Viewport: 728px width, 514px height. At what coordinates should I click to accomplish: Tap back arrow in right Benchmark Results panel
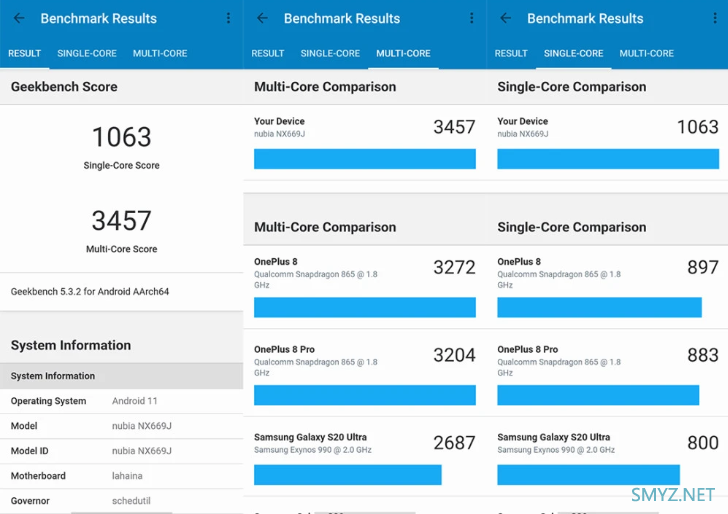pyautogui.click(x=506, y=18)
